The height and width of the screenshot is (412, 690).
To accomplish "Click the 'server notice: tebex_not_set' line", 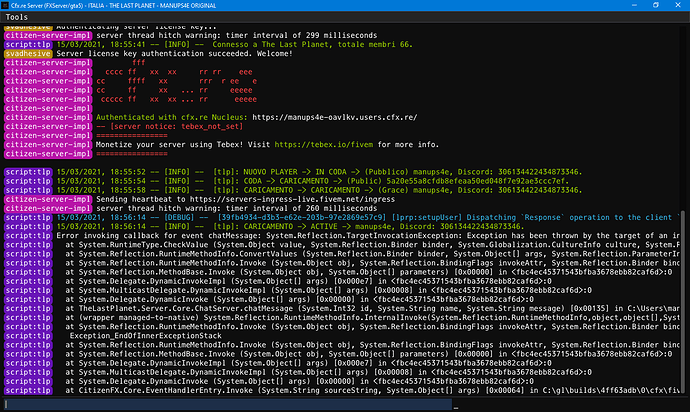I will [x=169, y=127].
